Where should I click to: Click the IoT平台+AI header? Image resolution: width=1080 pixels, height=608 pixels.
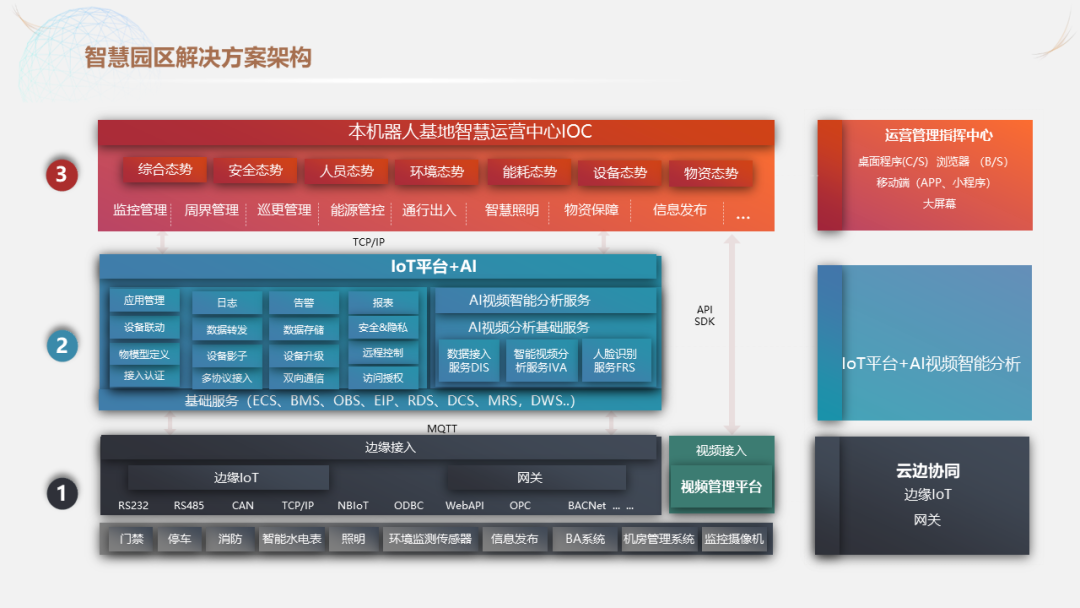click(378, 266)
